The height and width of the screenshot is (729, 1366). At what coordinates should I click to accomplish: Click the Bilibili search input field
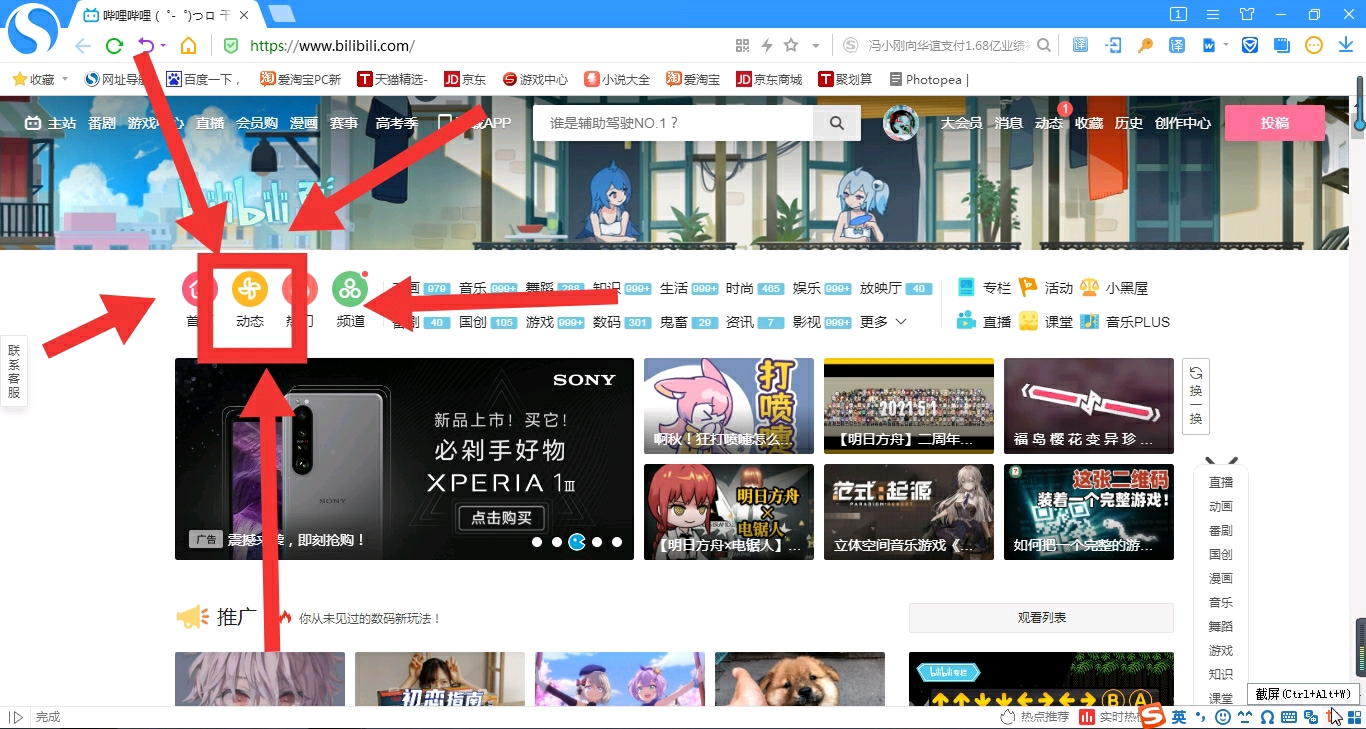coord(673,123)
